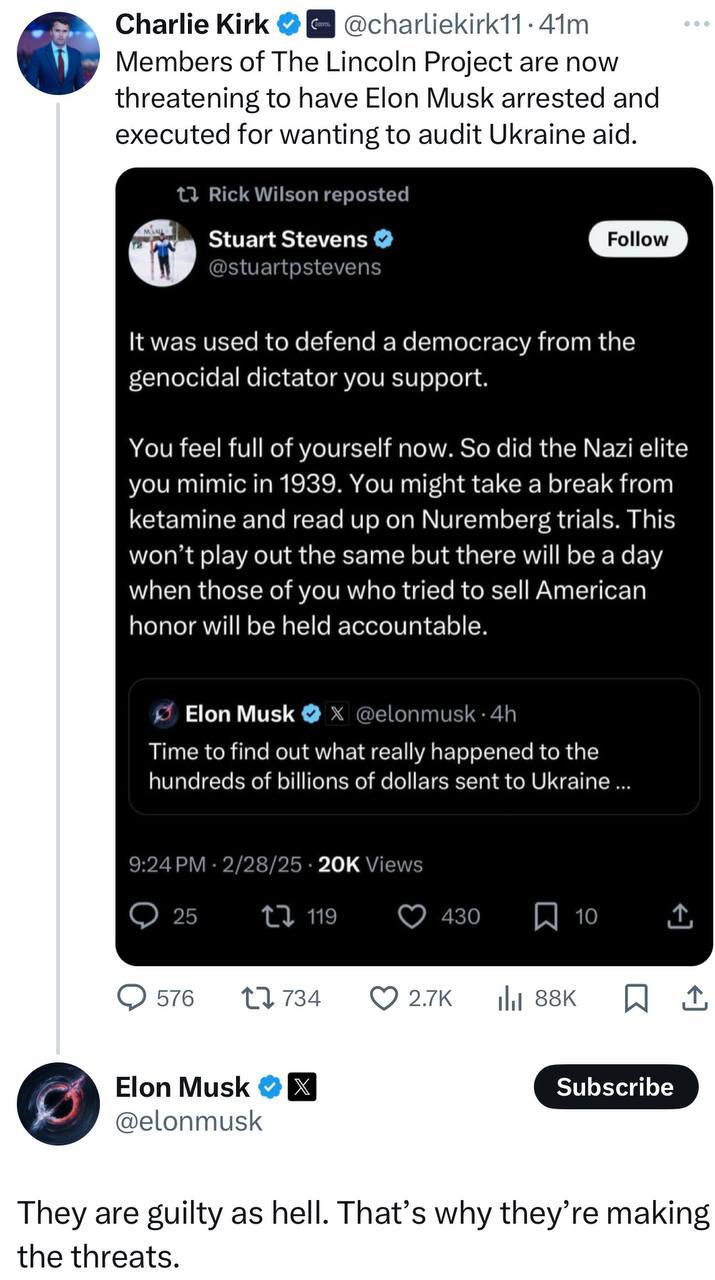Bookmark Charlie Kirk's post

click(x=636, y=998)
